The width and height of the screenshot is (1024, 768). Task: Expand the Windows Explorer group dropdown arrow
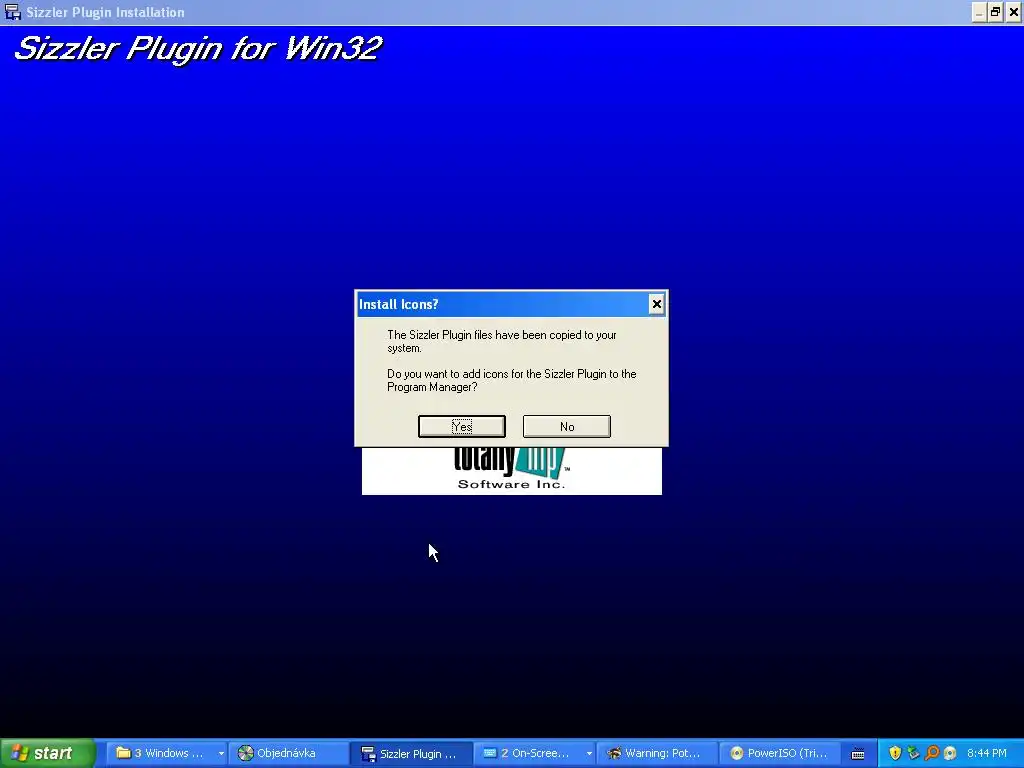click(221, 754)
